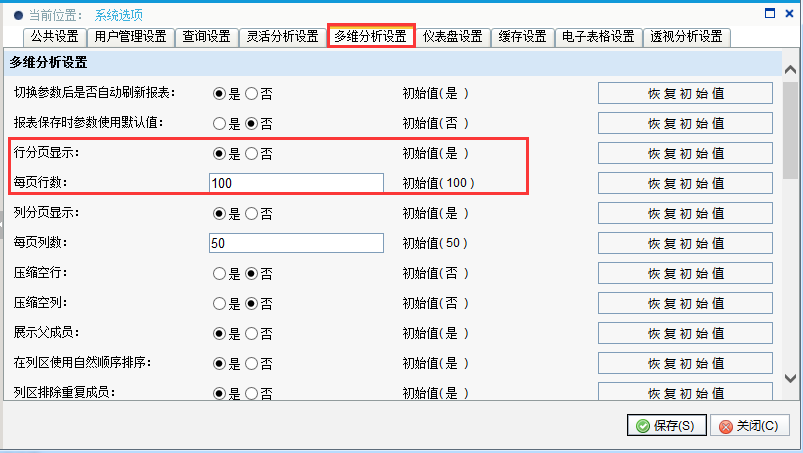Select 是 for 压缩空行
Viewport: 803px width, 453px height.
219,273
